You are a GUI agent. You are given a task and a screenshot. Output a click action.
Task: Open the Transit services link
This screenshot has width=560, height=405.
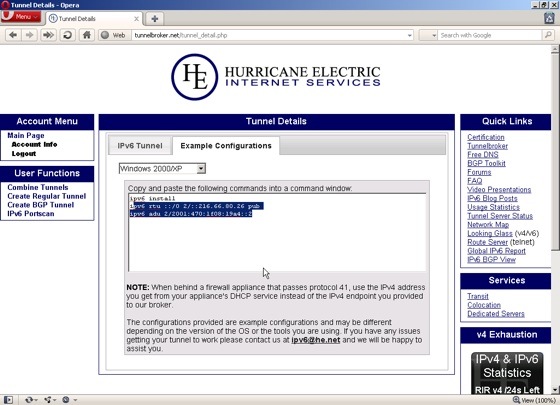click(x=478, y=296)
